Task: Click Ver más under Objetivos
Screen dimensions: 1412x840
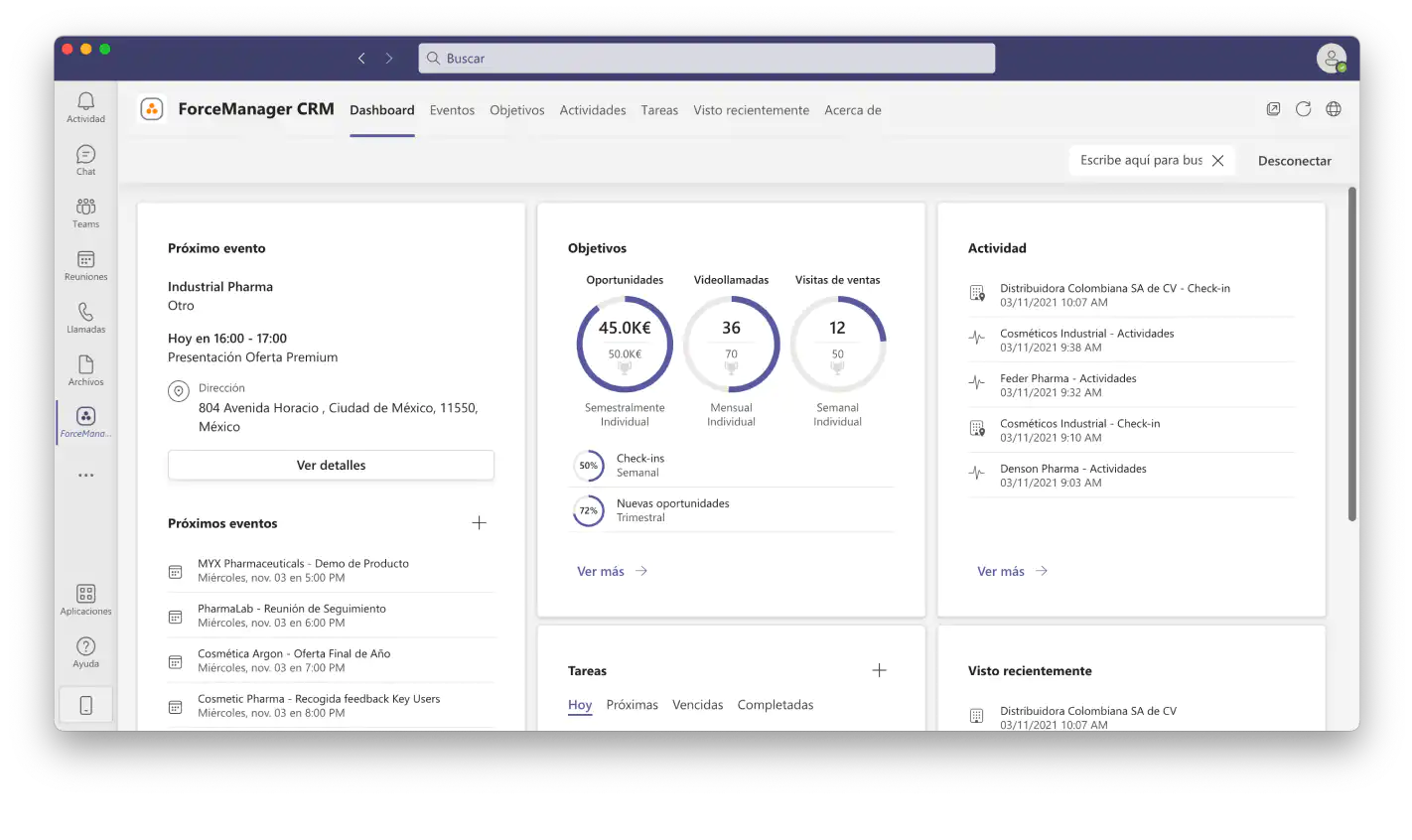Action: (x=612, y=571)
